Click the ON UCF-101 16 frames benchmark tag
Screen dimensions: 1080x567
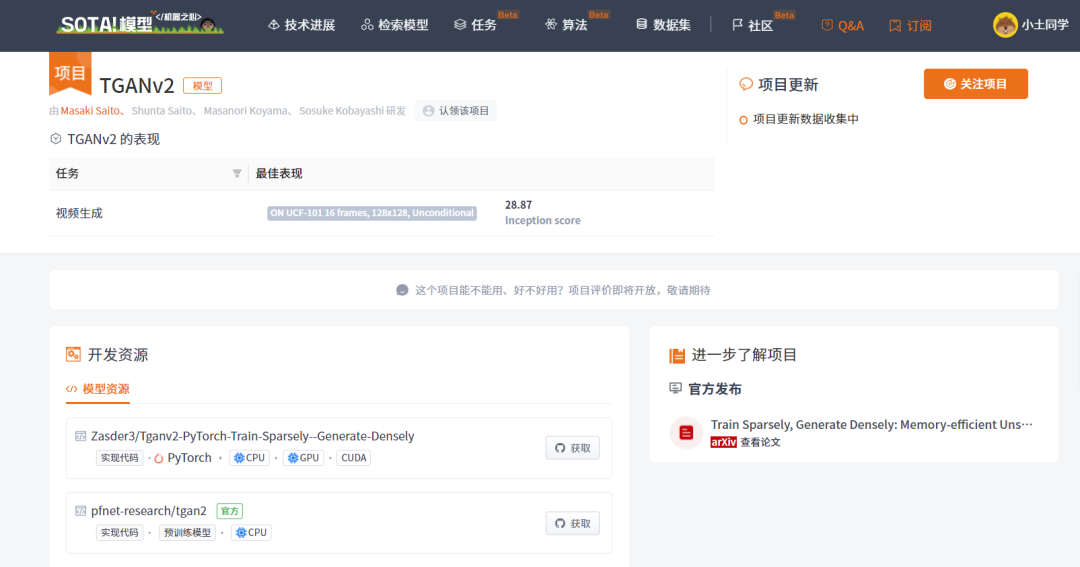point(372,213)
